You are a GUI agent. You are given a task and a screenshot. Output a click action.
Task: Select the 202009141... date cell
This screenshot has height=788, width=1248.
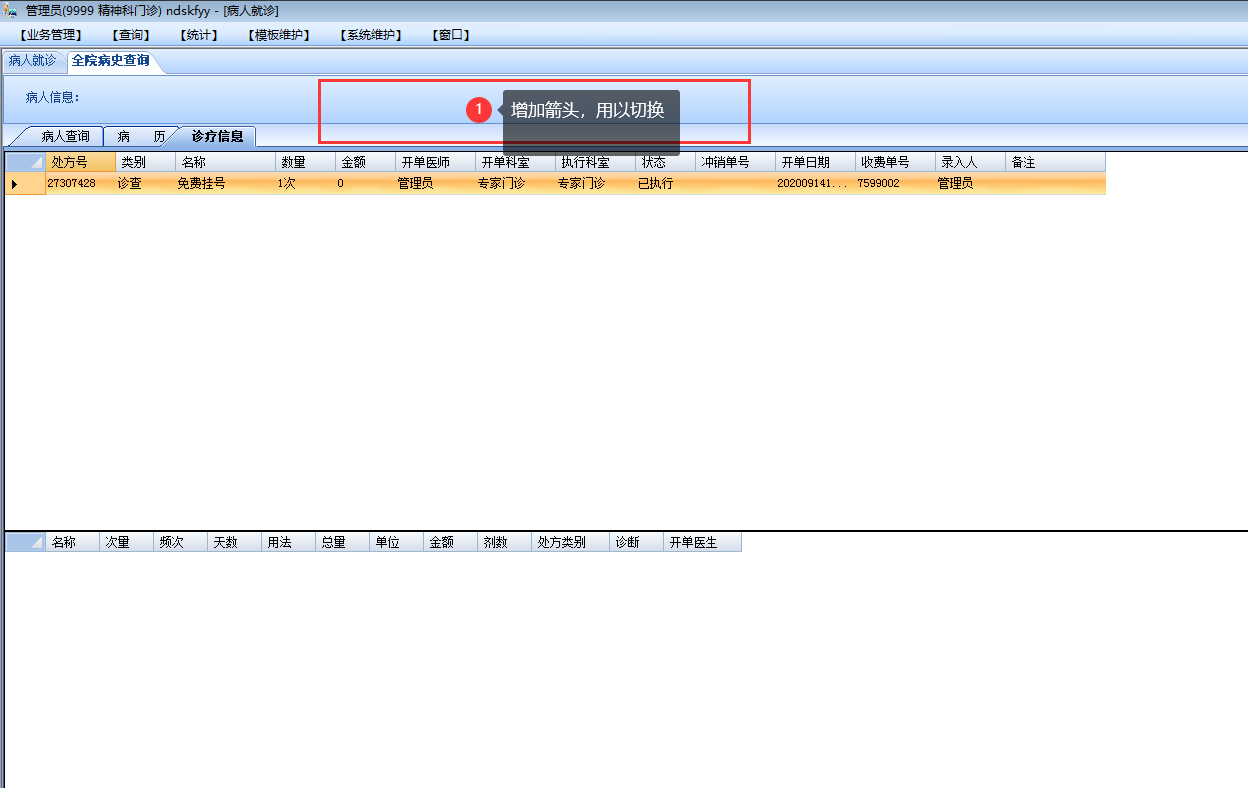(815, 184)
